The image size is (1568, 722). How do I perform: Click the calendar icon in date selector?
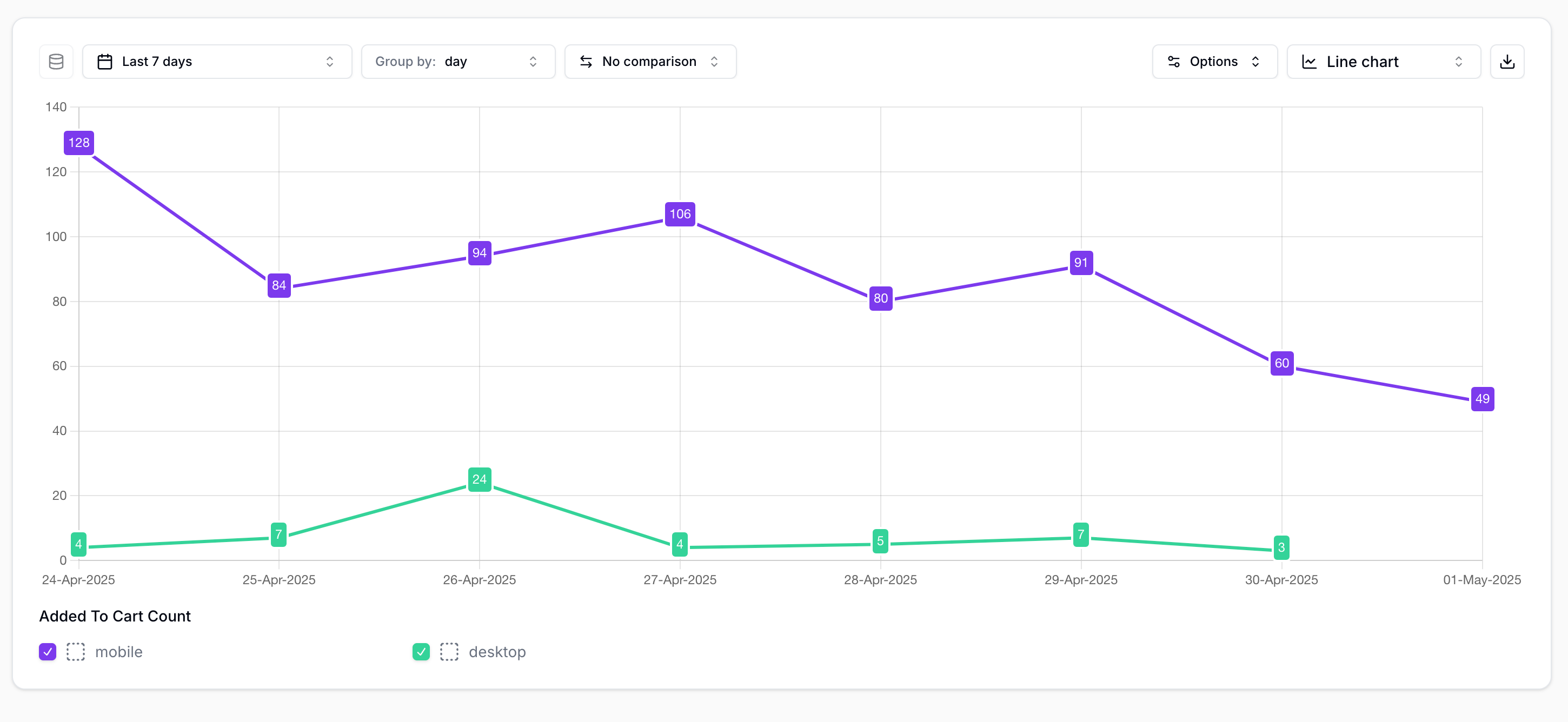(x=105, y=62)
